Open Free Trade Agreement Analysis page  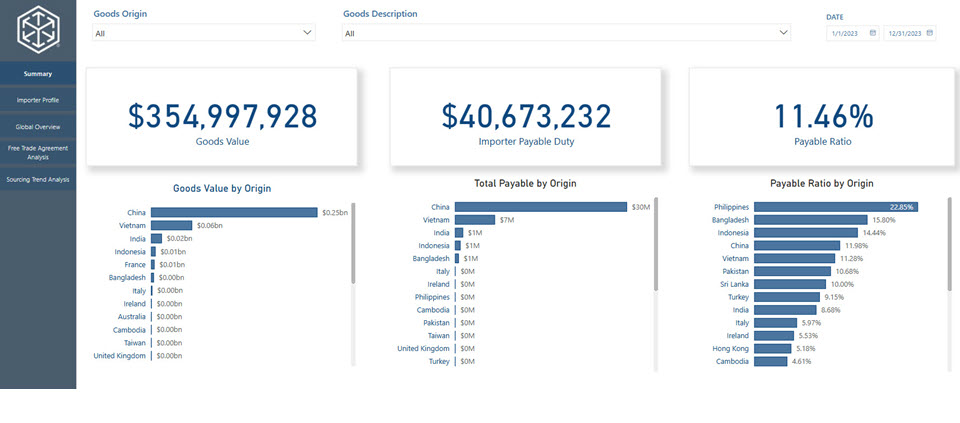38,152
